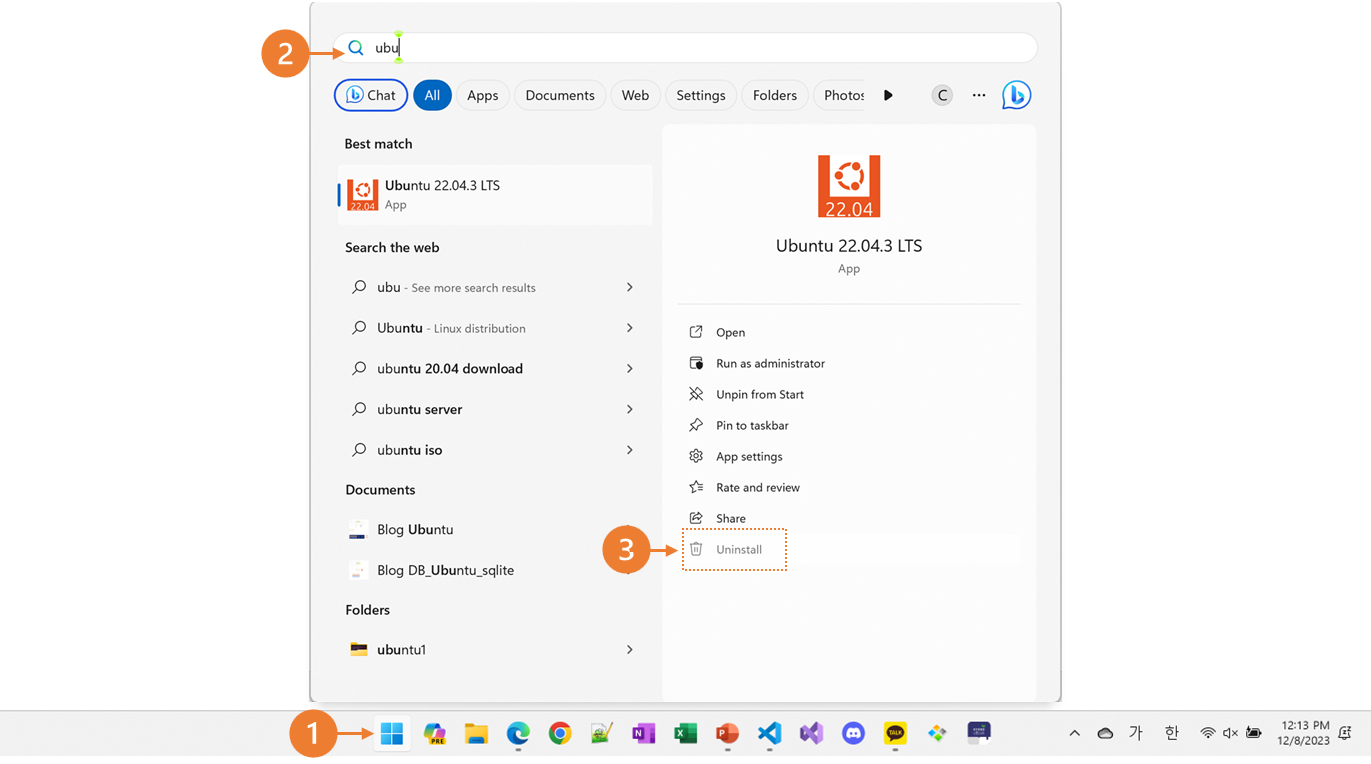This screenshot has height=764, width=1371.
Task: Select the Ubuntu 22.04.3 LTS best match
Action: (x=495, y=195)
